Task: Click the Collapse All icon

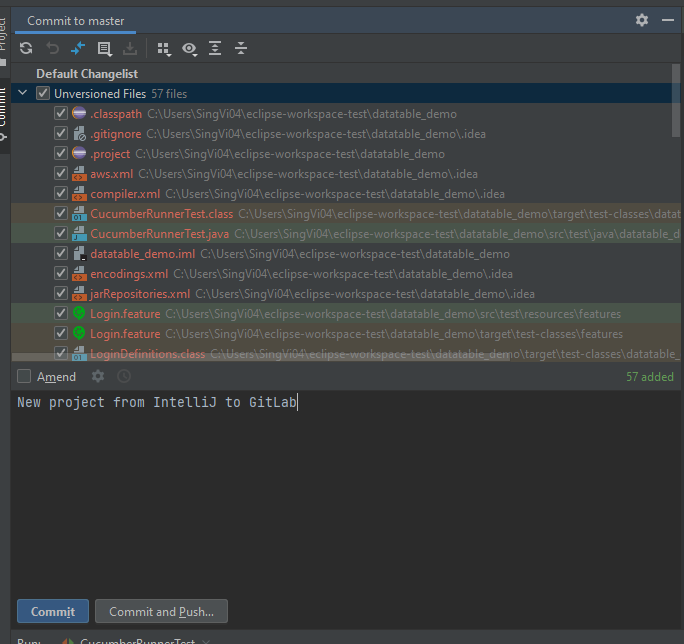Action: pos(241,48)
